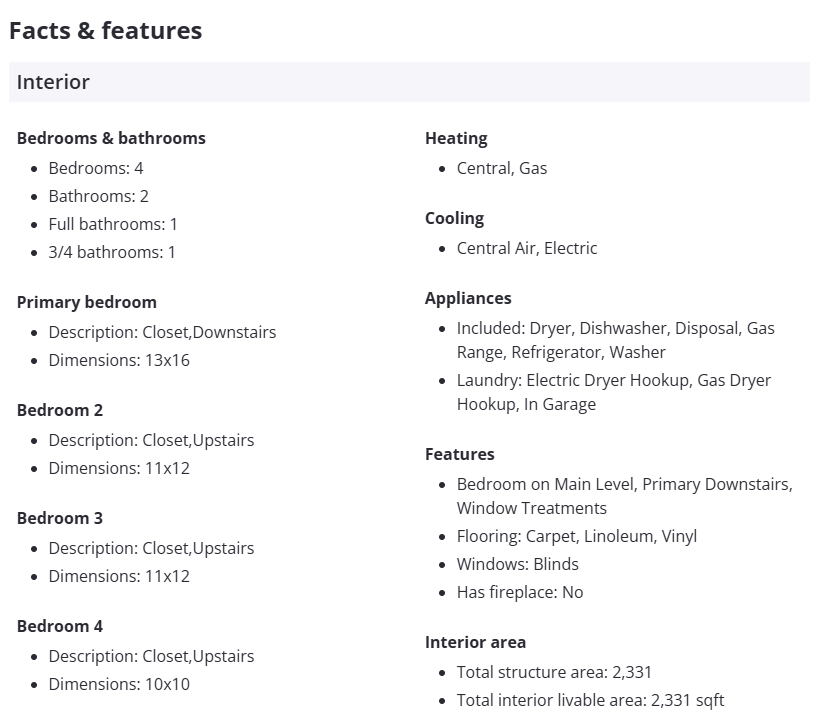Click the Has fireplace: No entry
This screenshot has width=835, height=721.
[520, 592]
